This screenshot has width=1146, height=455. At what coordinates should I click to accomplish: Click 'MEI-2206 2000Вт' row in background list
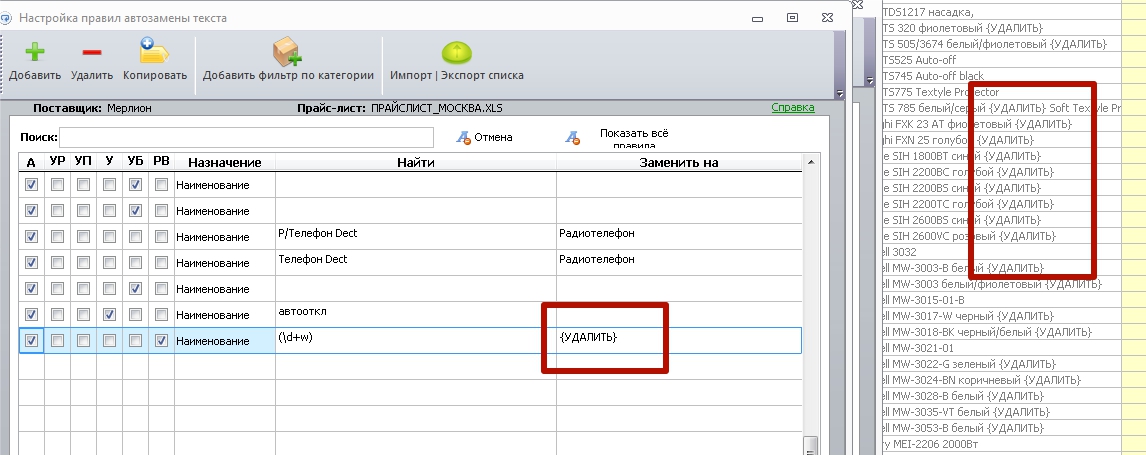click(930, 444)
